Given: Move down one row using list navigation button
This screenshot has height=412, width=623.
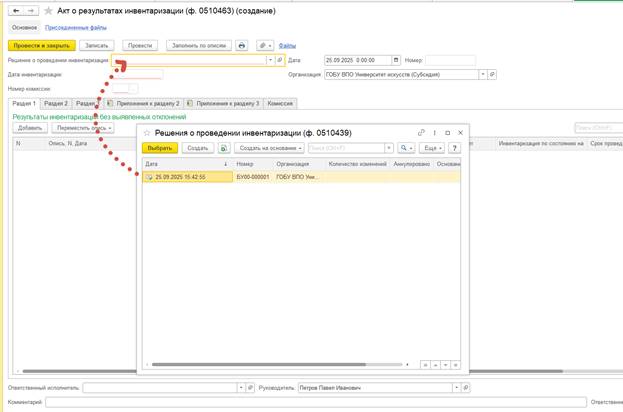Looking at the screenshot, I should [445, 365].
